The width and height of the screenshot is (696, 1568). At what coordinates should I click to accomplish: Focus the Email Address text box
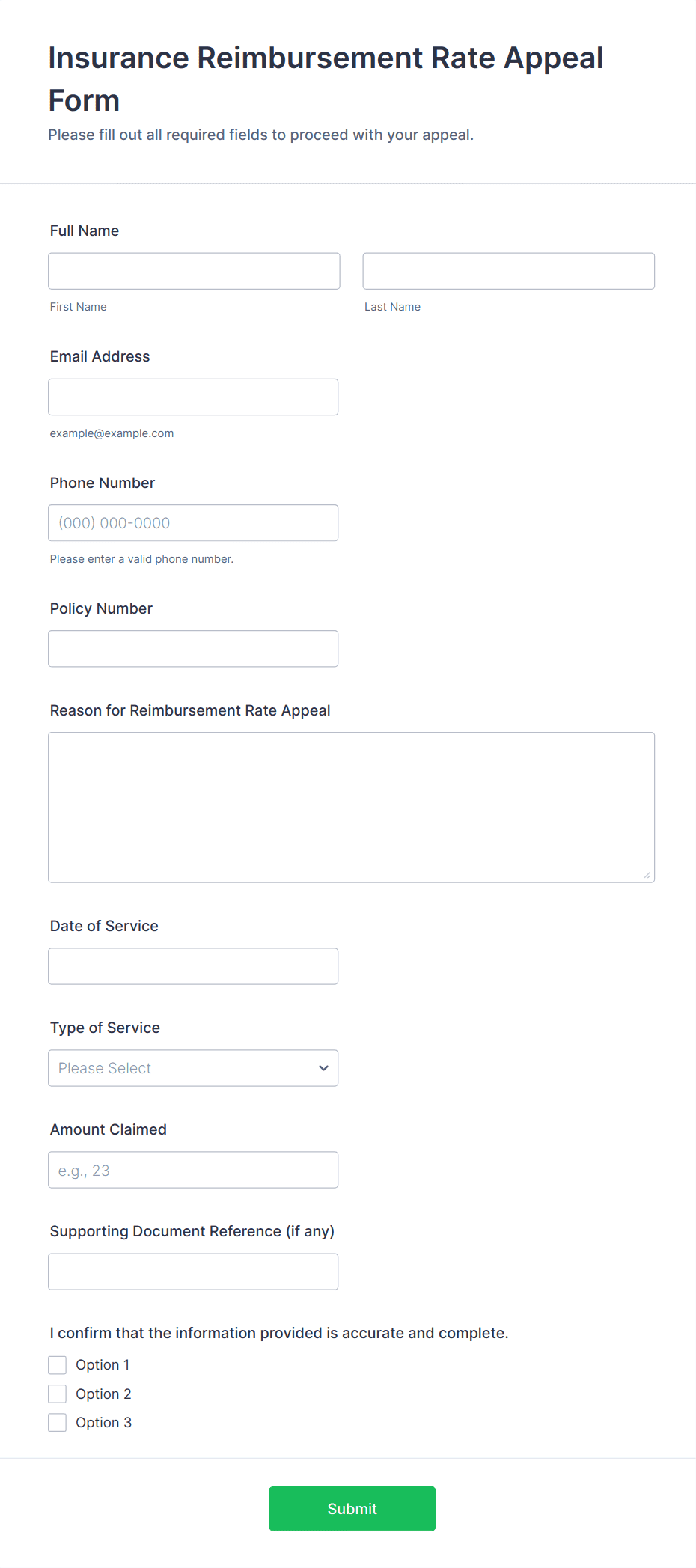[x=193, y=397]
